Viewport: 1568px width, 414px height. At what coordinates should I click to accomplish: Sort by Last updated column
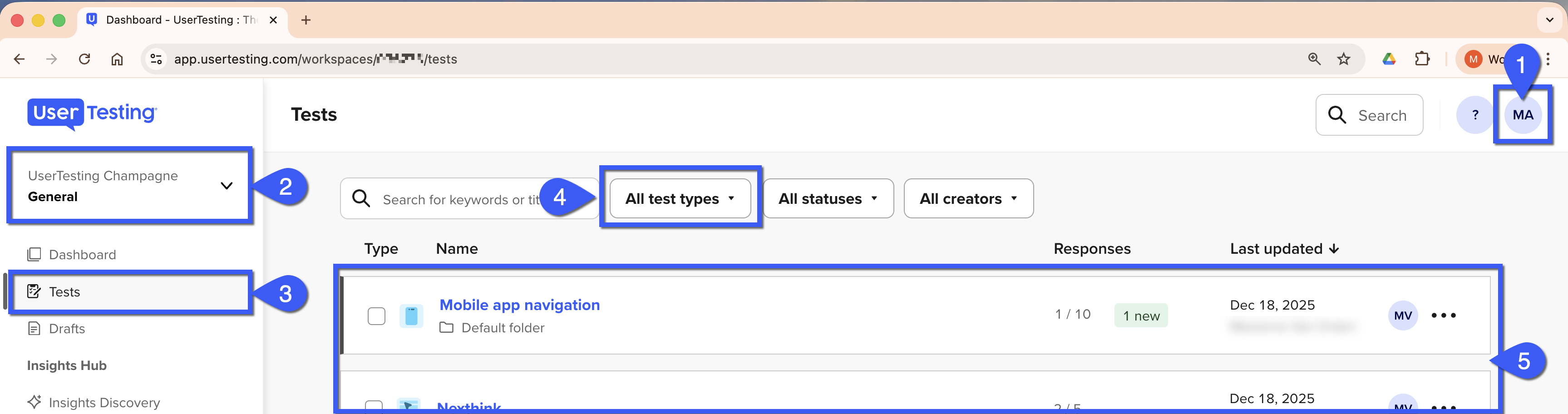[1284, 249]
